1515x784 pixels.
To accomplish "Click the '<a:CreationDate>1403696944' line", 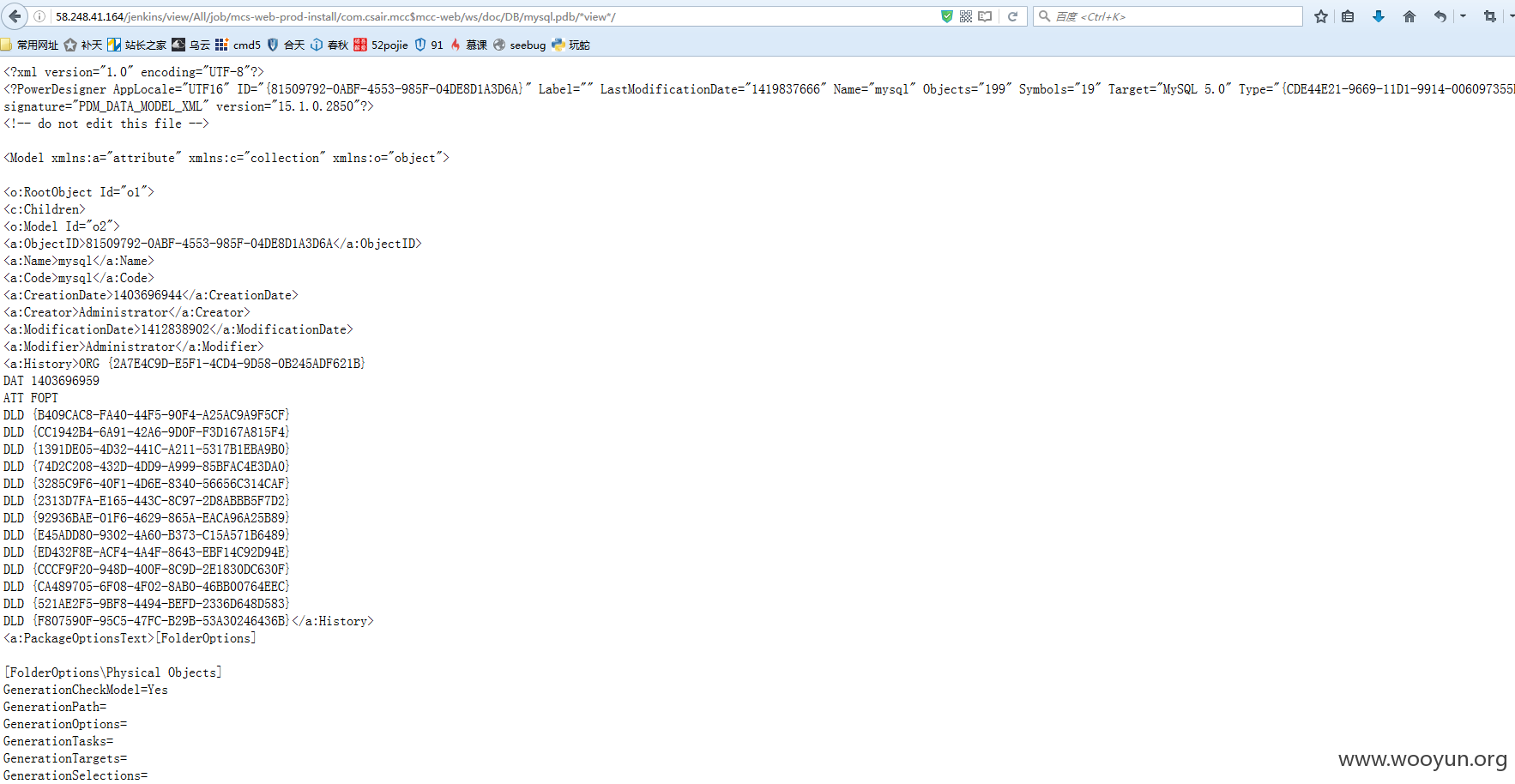I will pos(151,295).
